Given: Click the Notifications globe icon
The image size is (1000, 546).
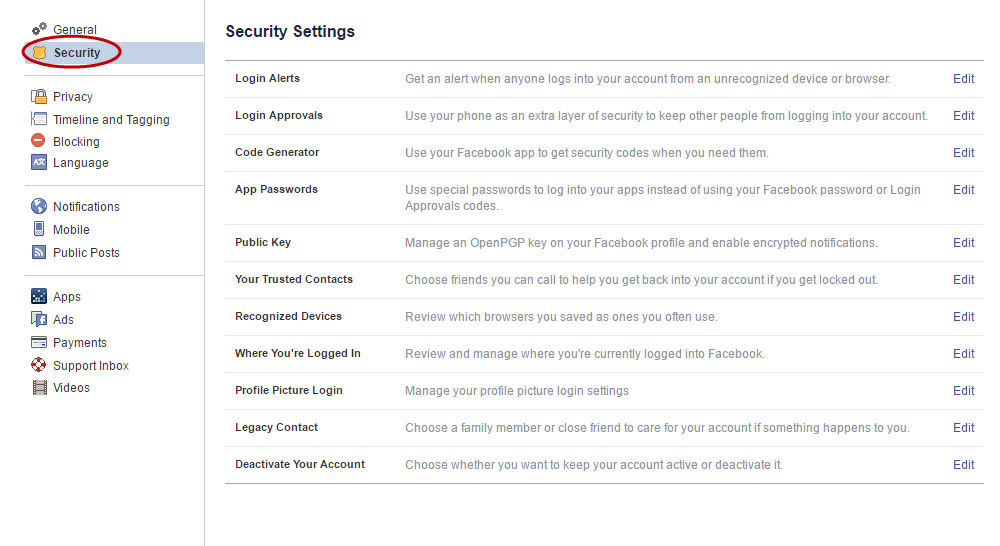Looking at the screenshot, I should [39, 206].
